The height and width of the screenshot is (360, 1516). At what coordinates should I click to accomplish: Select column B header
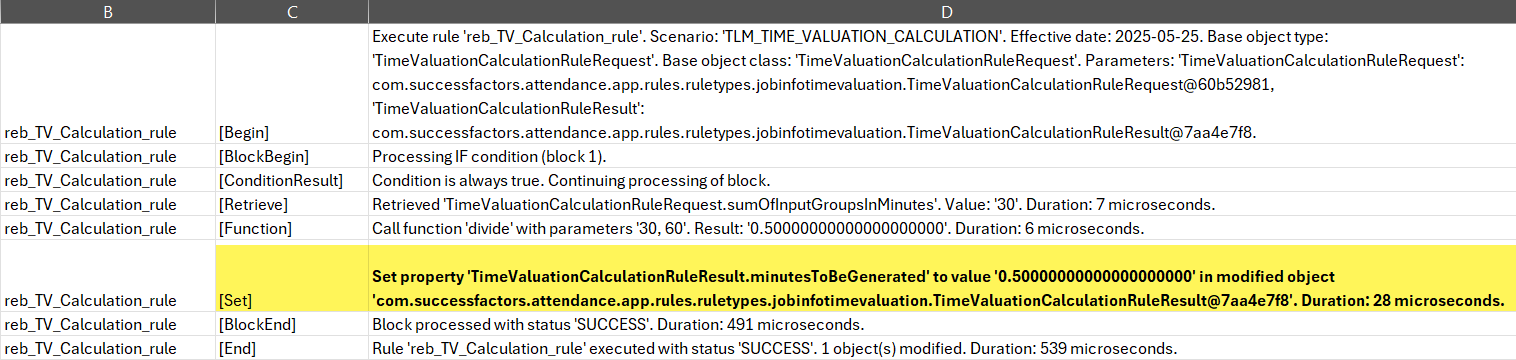click(x=107, y=12)
